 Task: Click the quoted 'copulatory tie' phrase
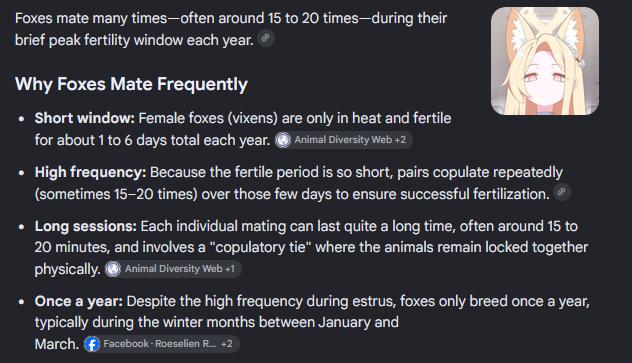tap(261, 247)
